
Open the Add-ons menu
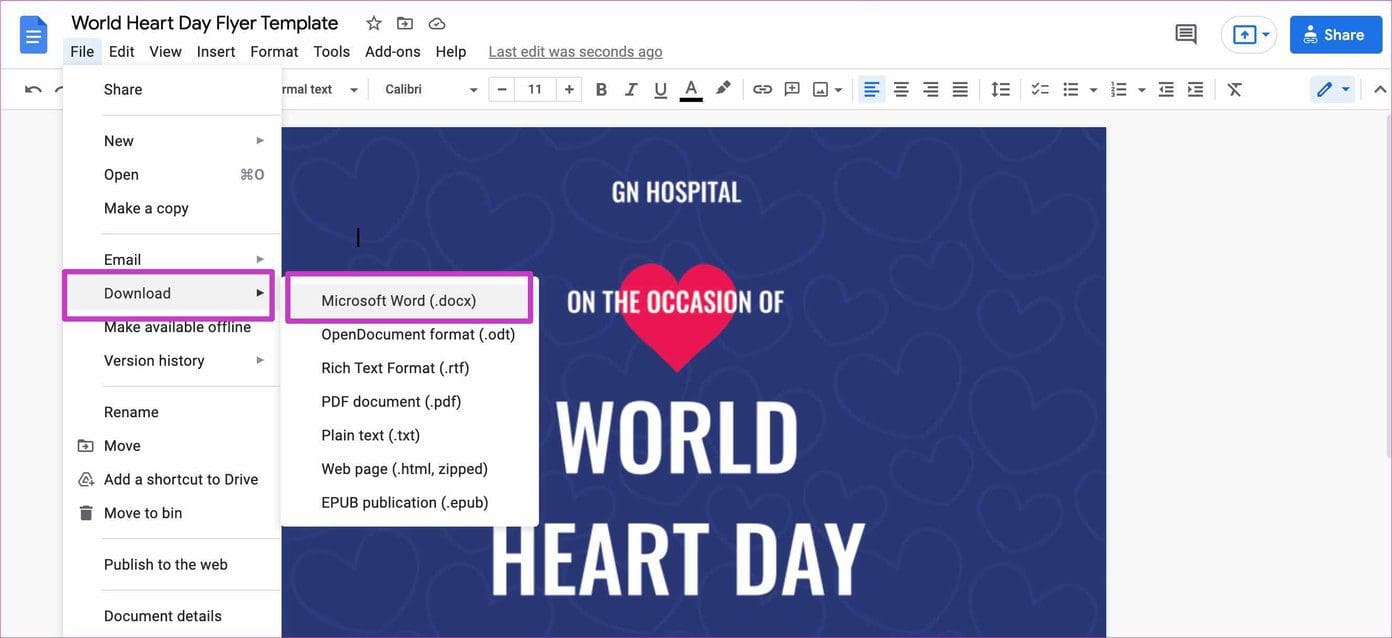coord(393,51)
